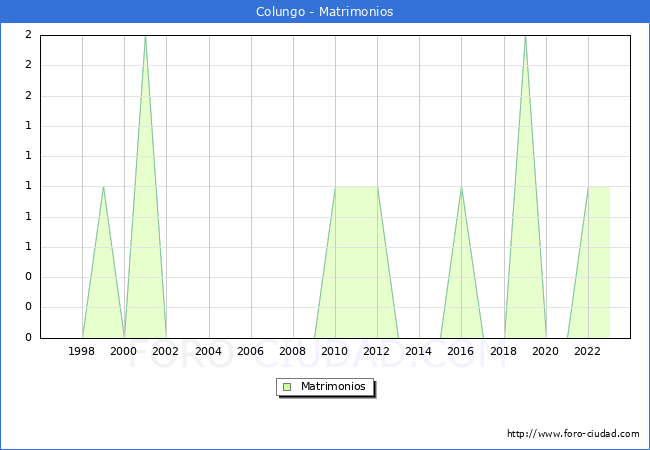Click the filled plateau area between 2010 and 2012
This screenshot has width=650, height=450.
point(356,260)
